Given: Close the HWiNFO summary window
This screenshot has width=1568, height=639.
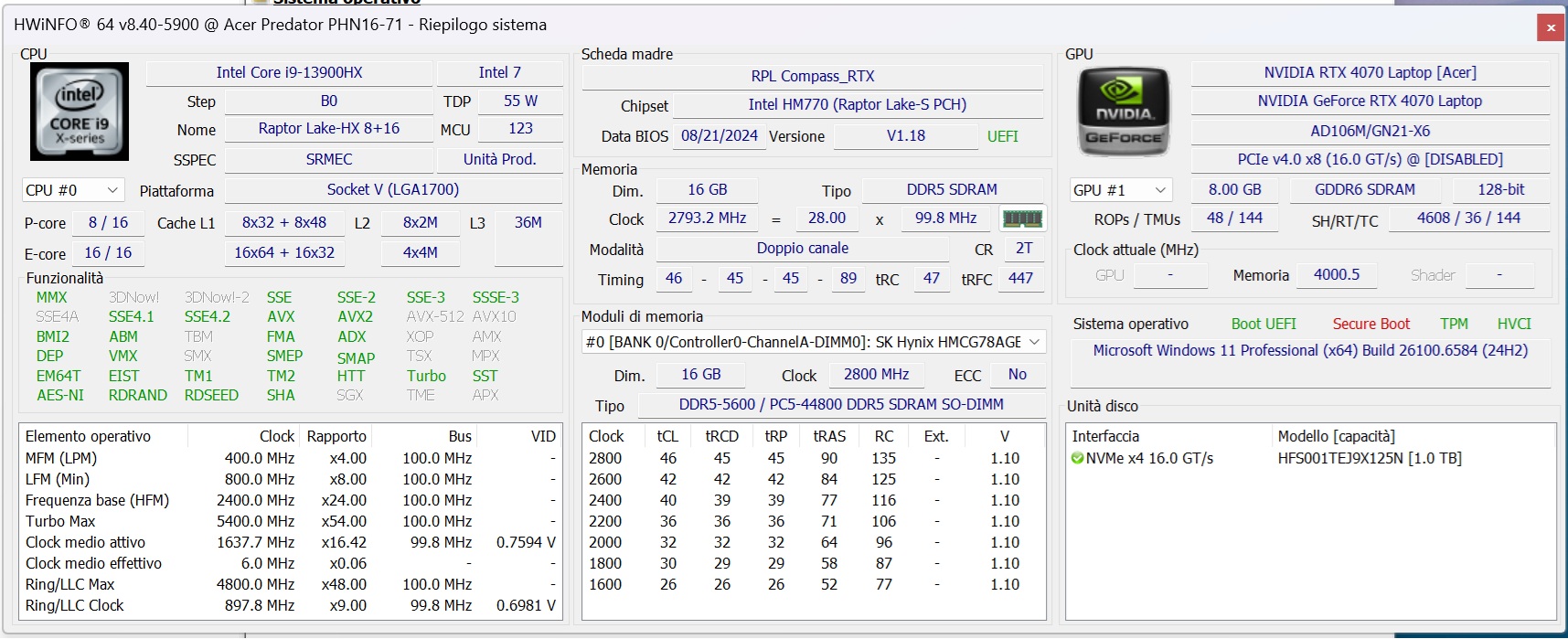Looking at the screenshot, I should point(1551,27).
